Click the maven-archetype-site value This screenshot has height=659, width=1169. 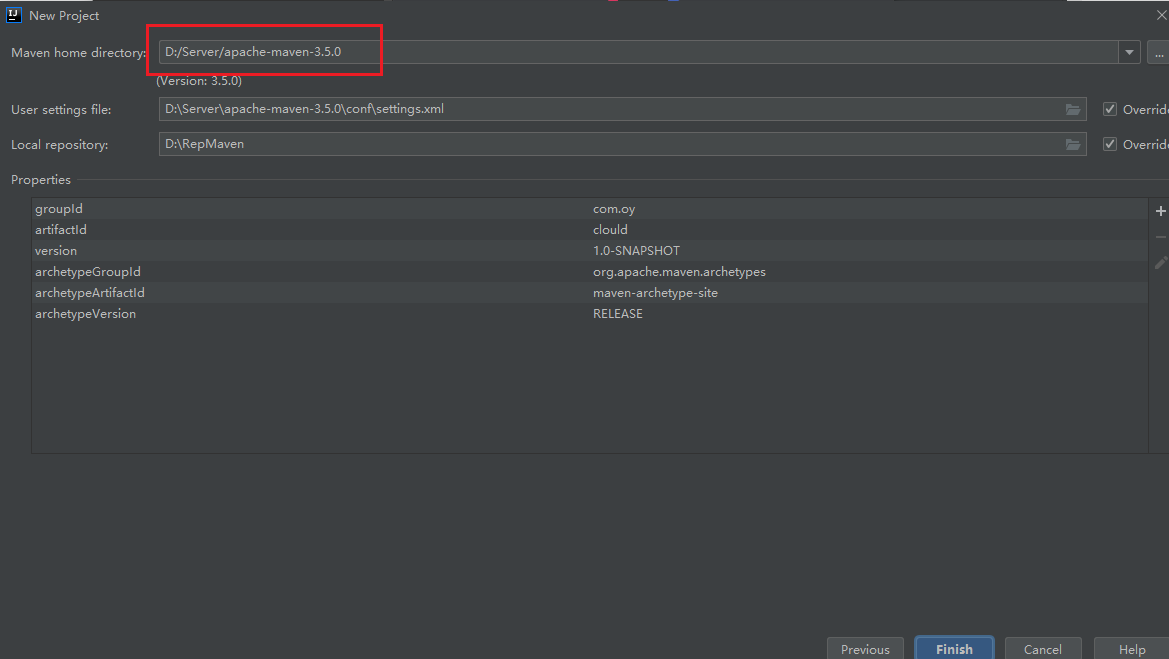click(655, 293)
